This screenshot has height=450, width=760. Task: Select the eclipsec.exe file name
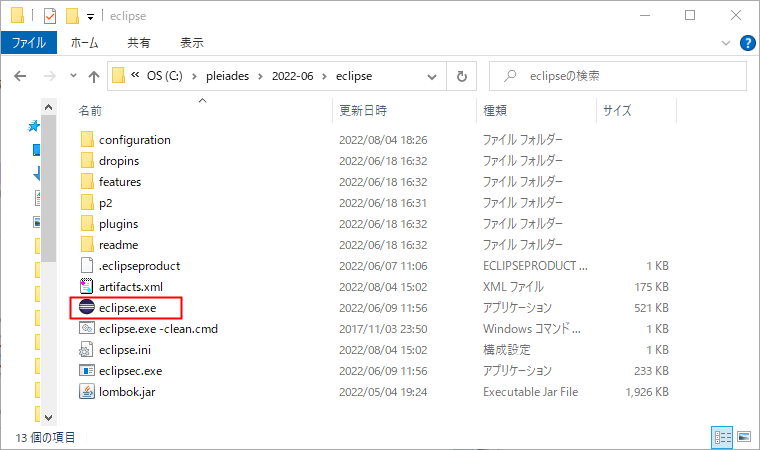tap(130, 371)
